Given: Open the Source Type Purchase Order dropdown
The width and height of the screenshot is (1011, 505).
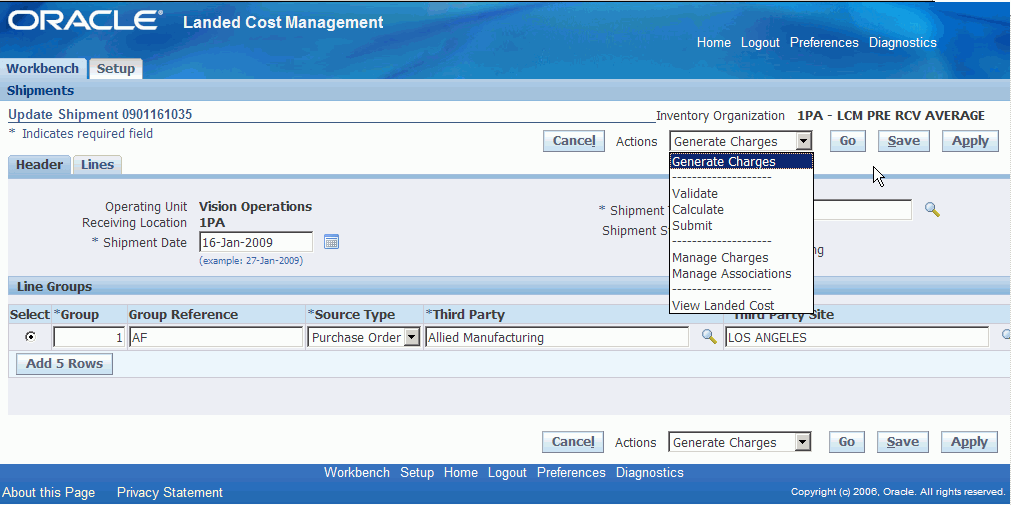Looking at the screenshot, I should click(x=364, y=337).
